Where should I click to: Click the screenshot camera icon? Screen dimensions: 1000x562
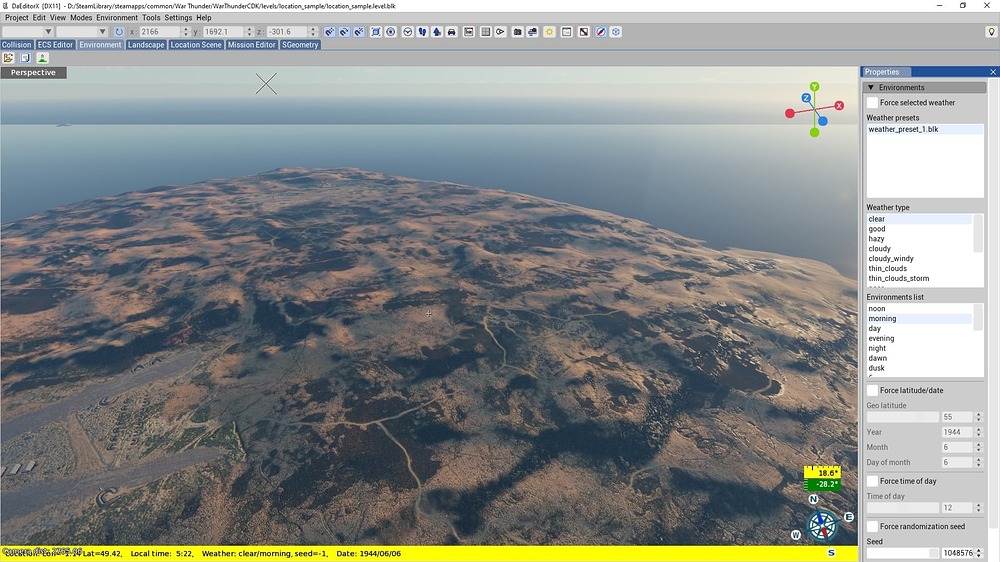click(x=517, y=31)
